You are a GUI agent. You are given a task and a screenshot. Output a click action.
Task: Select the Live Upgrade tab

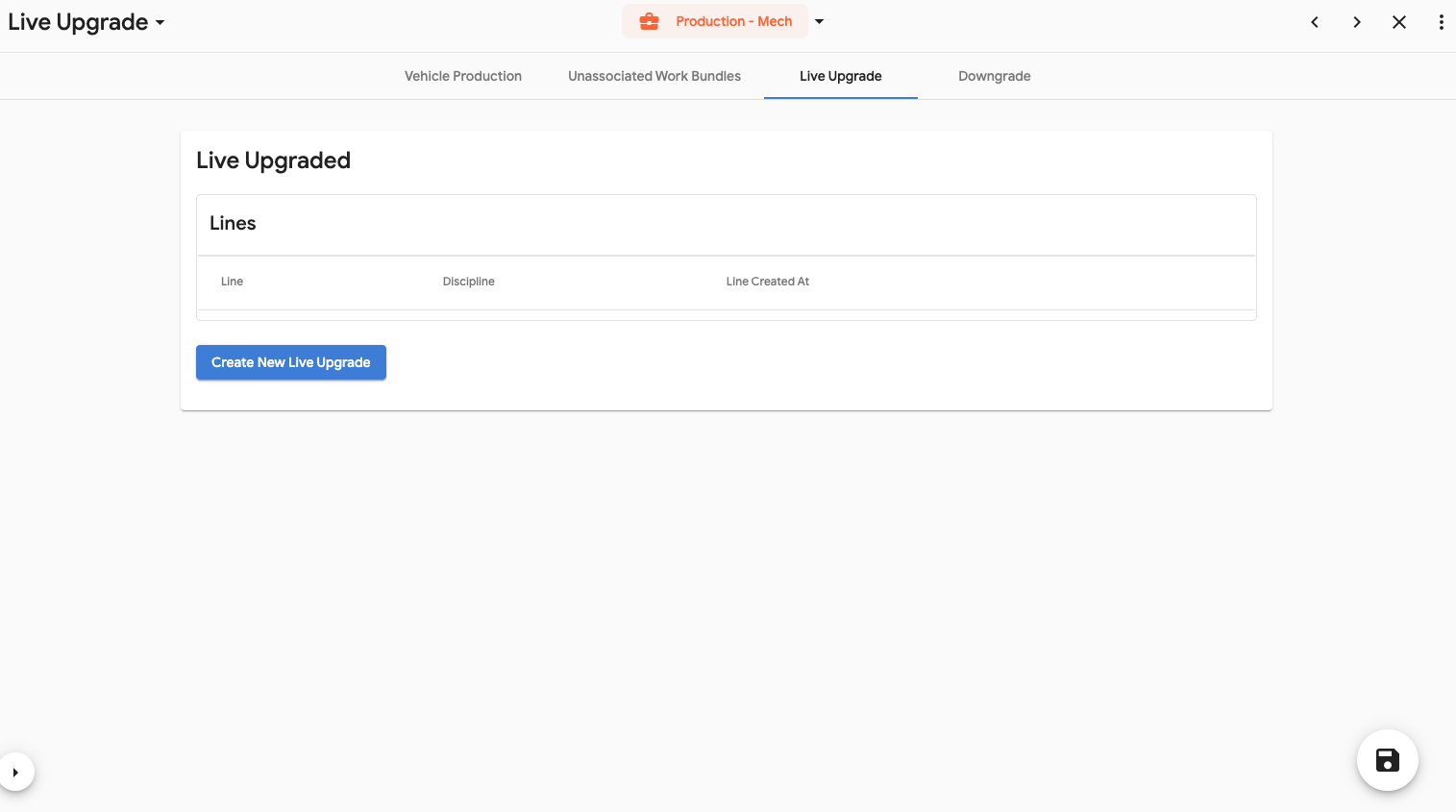click(841, 76)
